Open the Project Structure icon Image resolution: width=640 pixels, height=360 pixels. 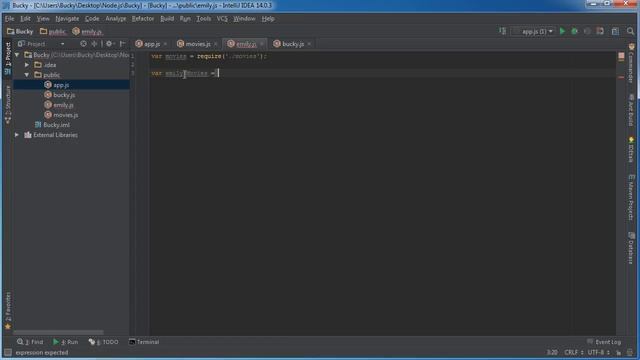(615, 31)
